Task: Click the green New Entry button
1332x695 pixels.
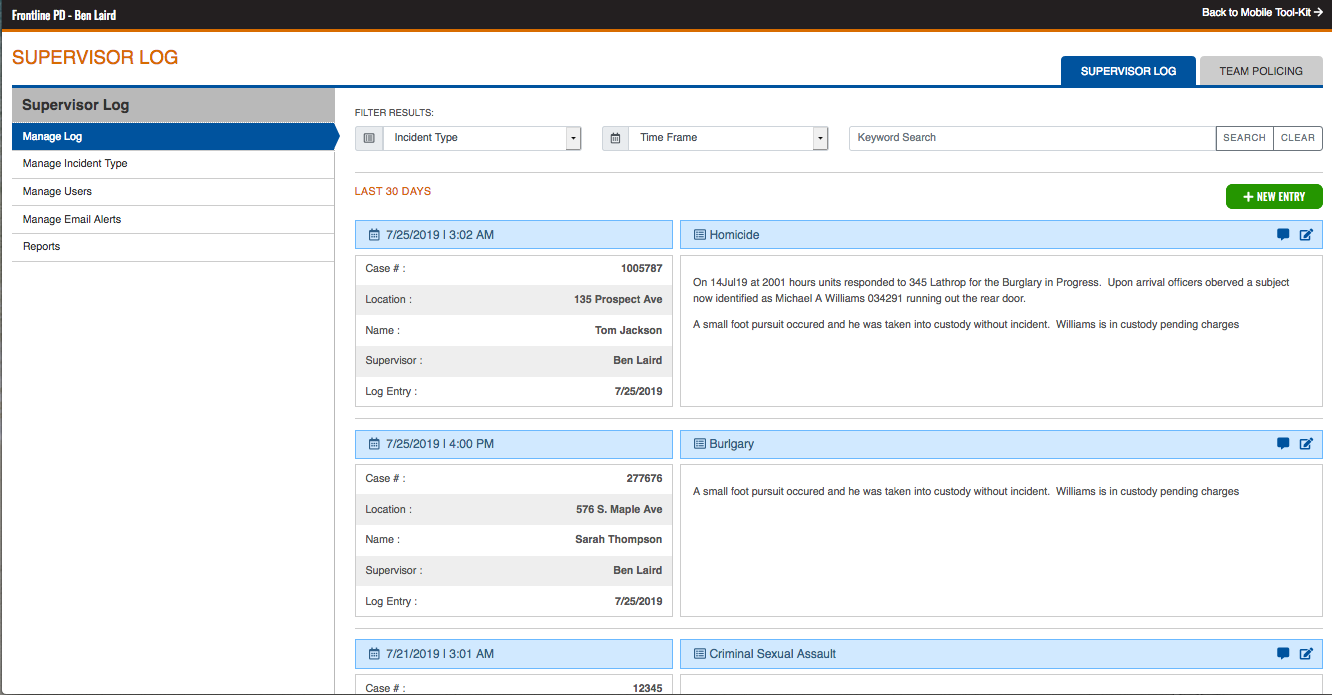Action: (1274, 197)
